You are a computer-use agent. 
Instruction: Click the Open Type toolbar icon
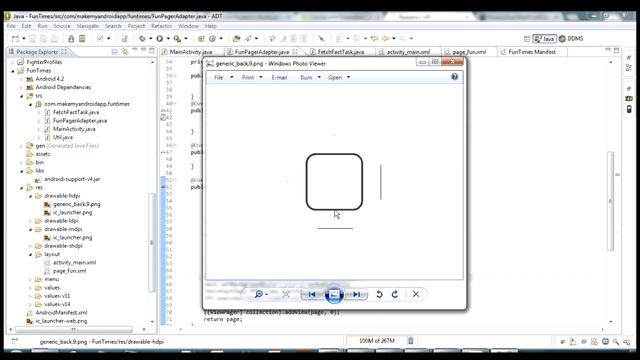coord(236,39)
